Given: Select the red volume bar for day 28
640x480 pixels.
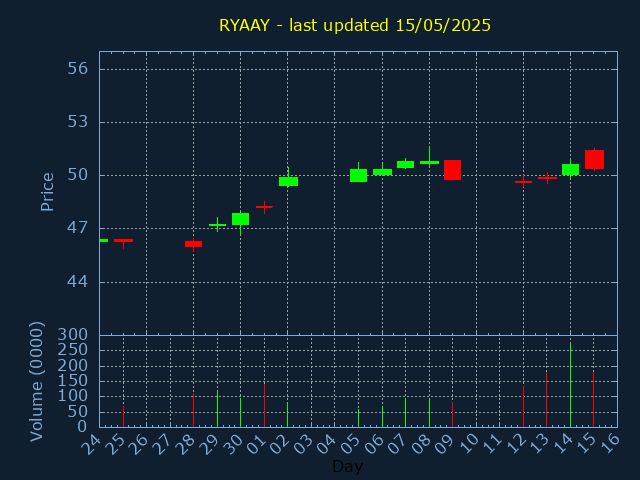Looking at the screenshot, I should (193, 410).
